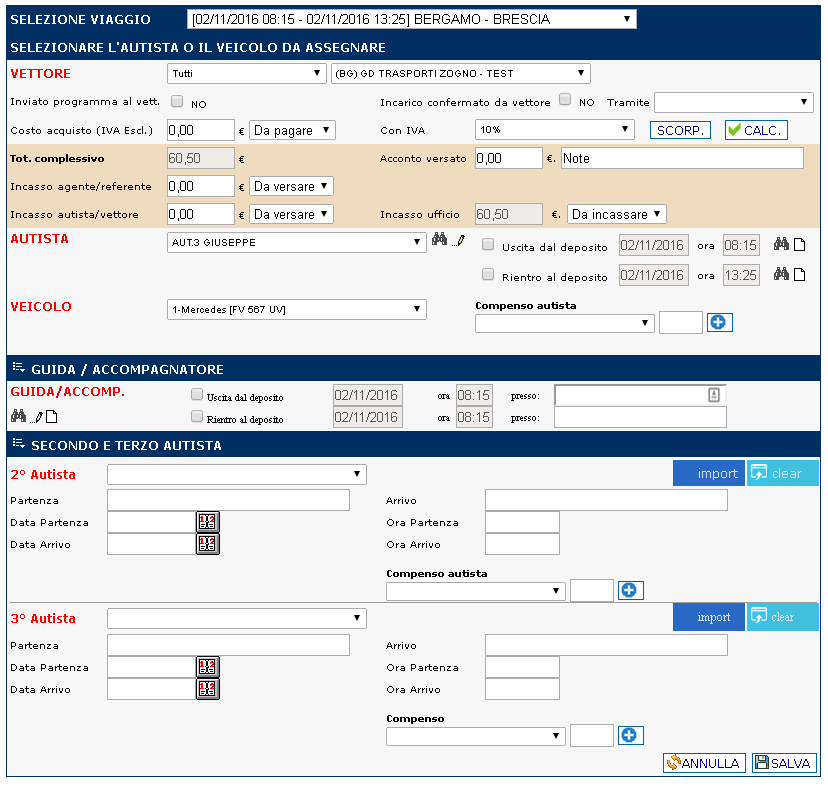Click blue plus icon in 3° Autista Compenso
The image size is (828, 786).
click(x=630, y=736)
